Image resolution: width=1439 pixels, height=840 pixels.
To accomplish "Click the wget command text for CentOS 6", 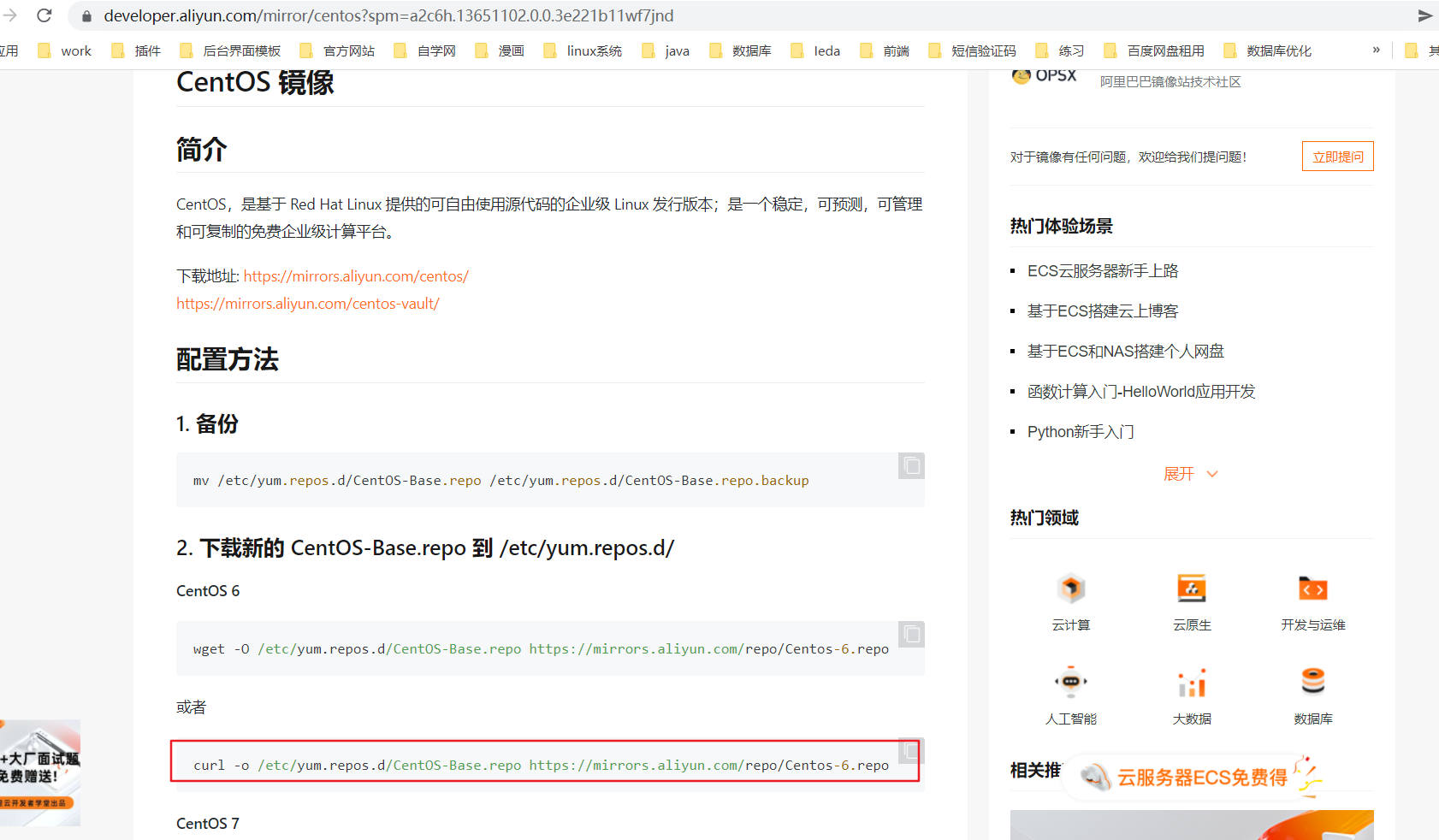I will (x=541, y=649).
